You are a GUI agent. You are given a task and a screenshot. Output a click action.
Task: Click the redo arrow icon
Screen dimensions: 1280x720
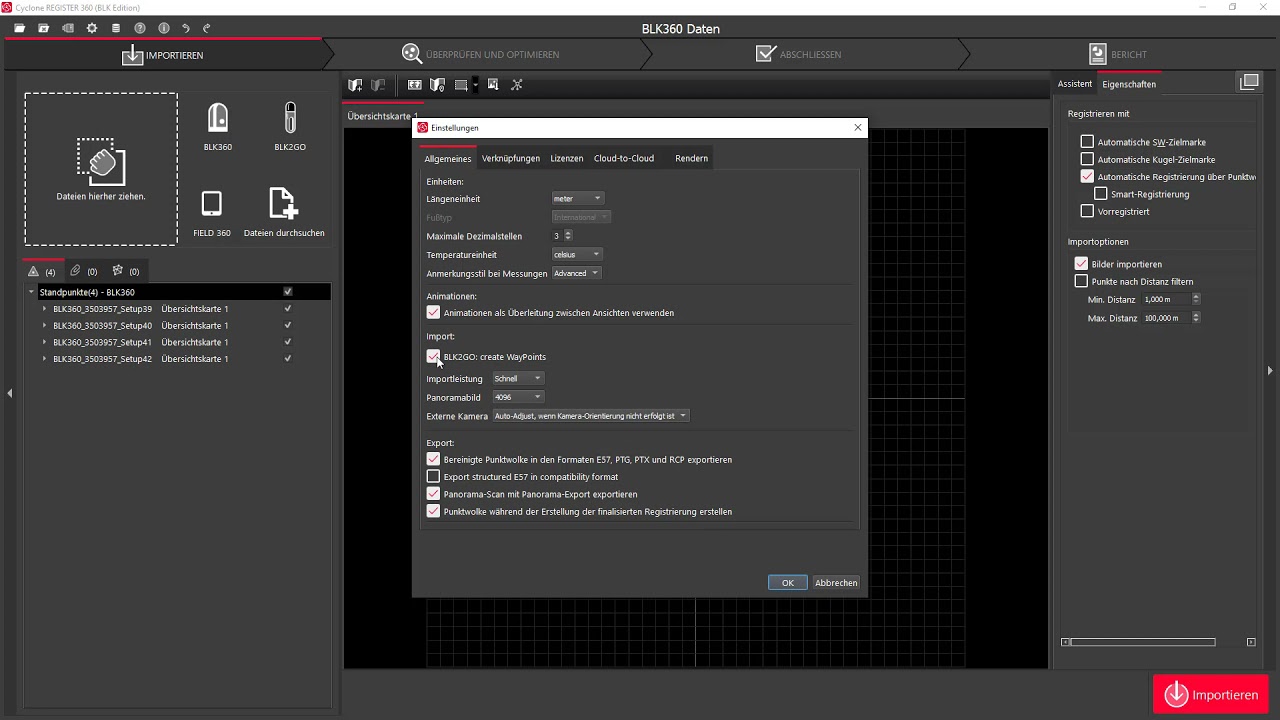click(x=207, y=28)
